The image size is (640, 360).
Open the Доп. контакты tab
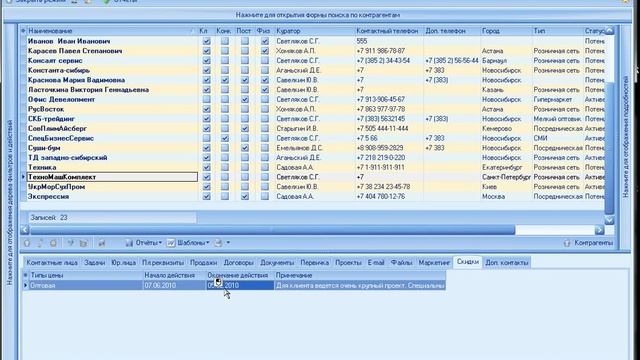pyautogui.click(x=507, y=263)
